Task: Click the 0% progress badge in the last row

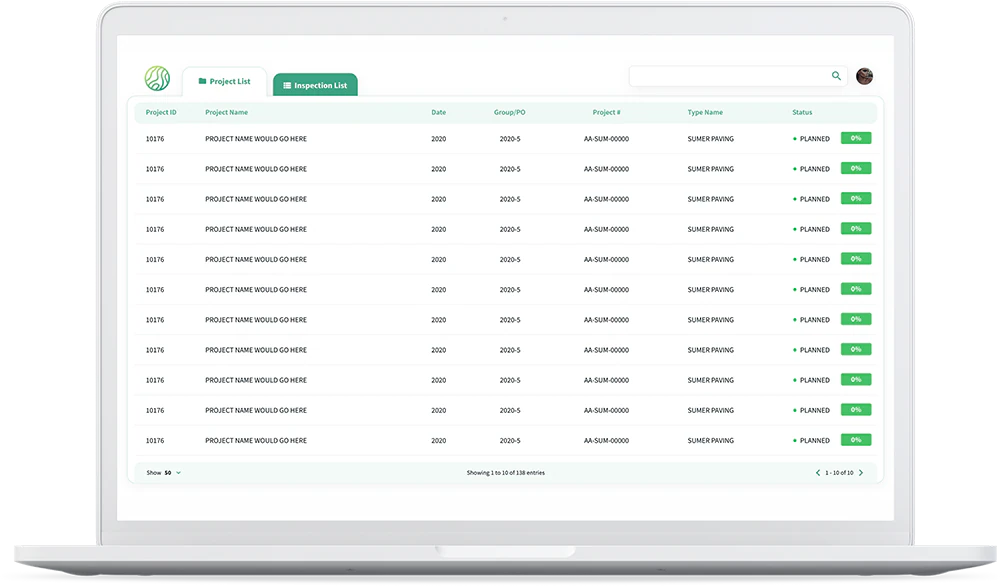Action: click(x=856, y=440)
